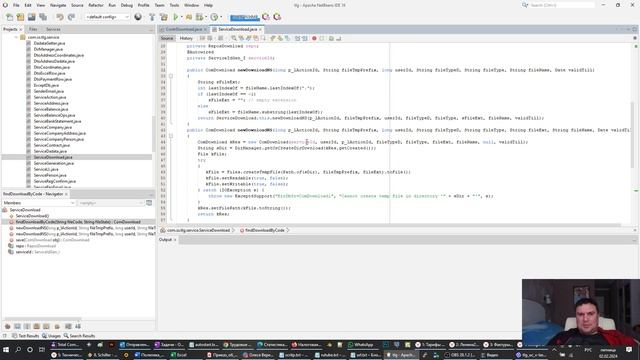Click the globe browser icon in toolbar
The image size is (640, 360).
138,17
